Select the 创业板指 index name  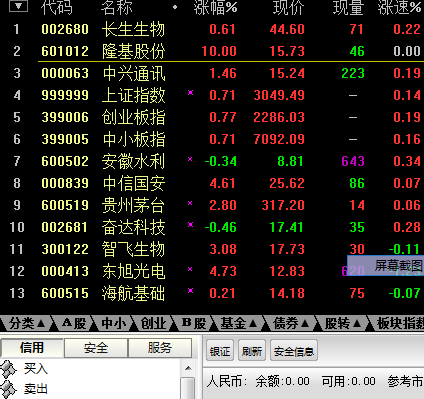(x=133, y=117)
